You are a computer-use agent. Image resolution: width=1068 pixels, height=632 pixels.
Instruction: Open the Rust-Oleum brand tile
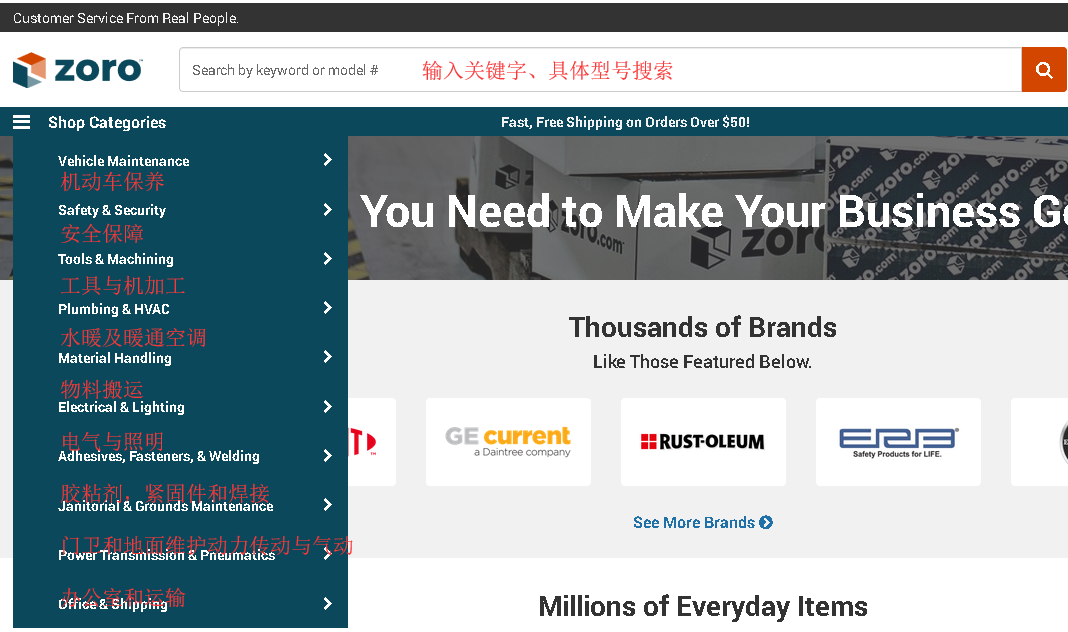pos(703,442)
